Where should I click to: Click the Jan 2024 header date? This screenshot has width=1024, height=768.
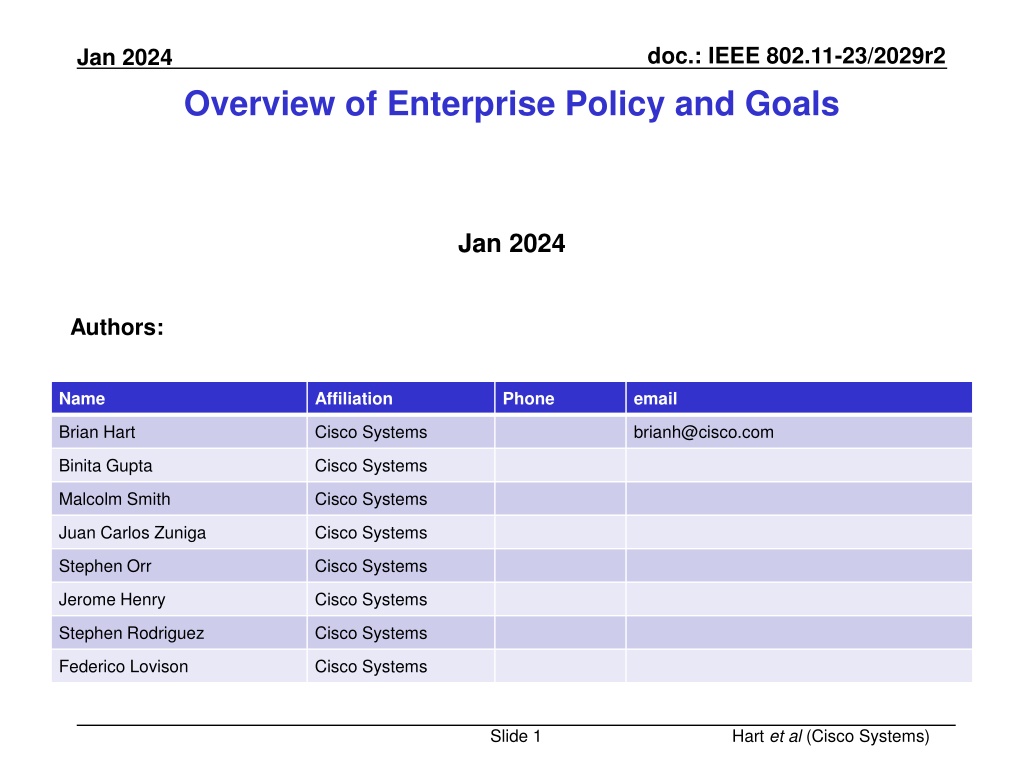(x=124, y=57)
